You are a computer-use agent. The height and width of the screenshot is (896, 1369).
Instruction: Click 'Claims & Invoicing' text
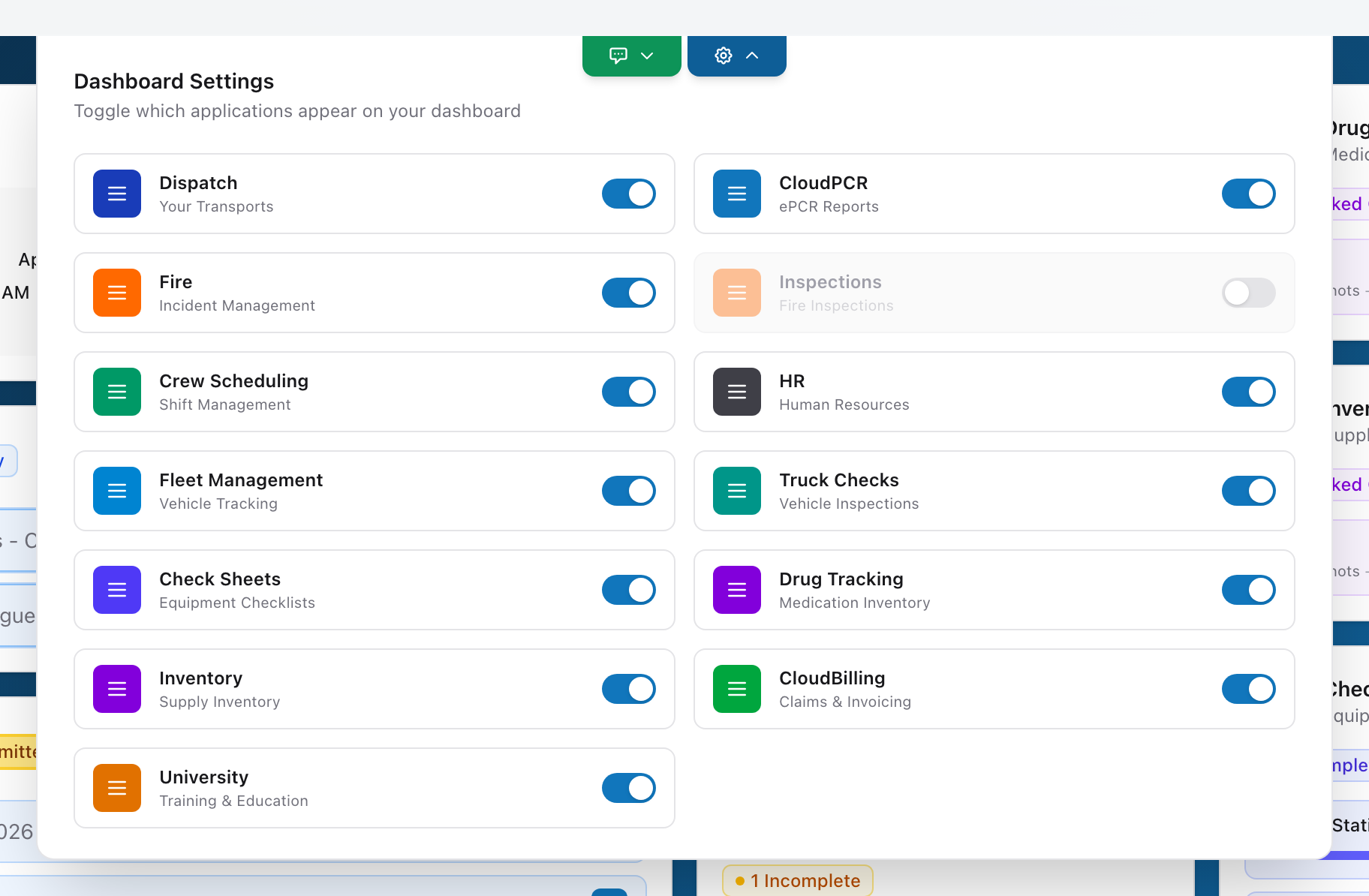845,702
